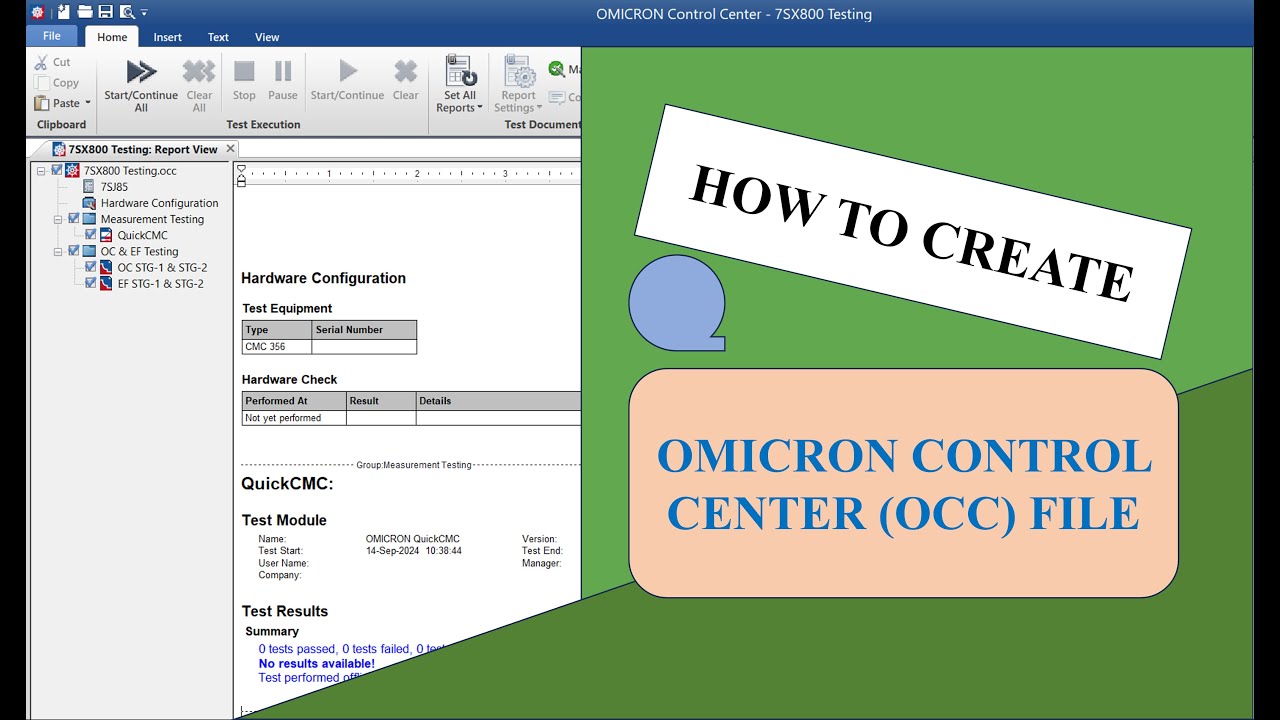Click the OC STG-1 & STG-2 overcurrent icon
Viewport: 1280px width, 720px height.
click(106, 267)
